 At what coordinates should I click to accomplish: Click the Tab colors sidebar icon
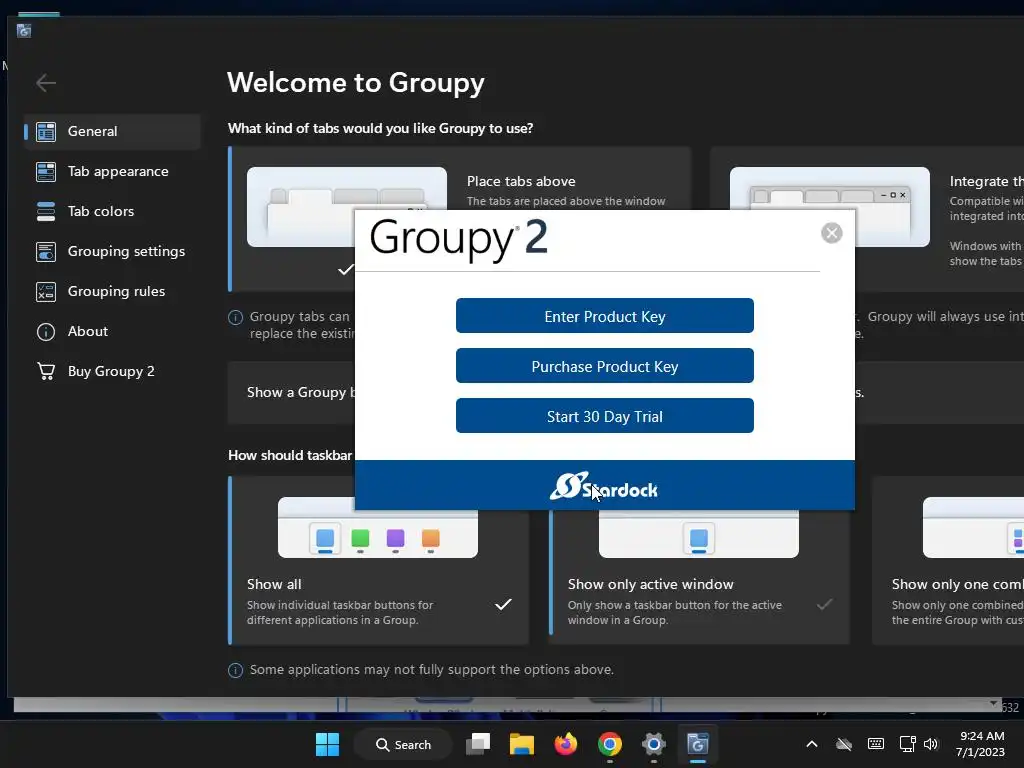pyautogui.click(x=46, y=212)
